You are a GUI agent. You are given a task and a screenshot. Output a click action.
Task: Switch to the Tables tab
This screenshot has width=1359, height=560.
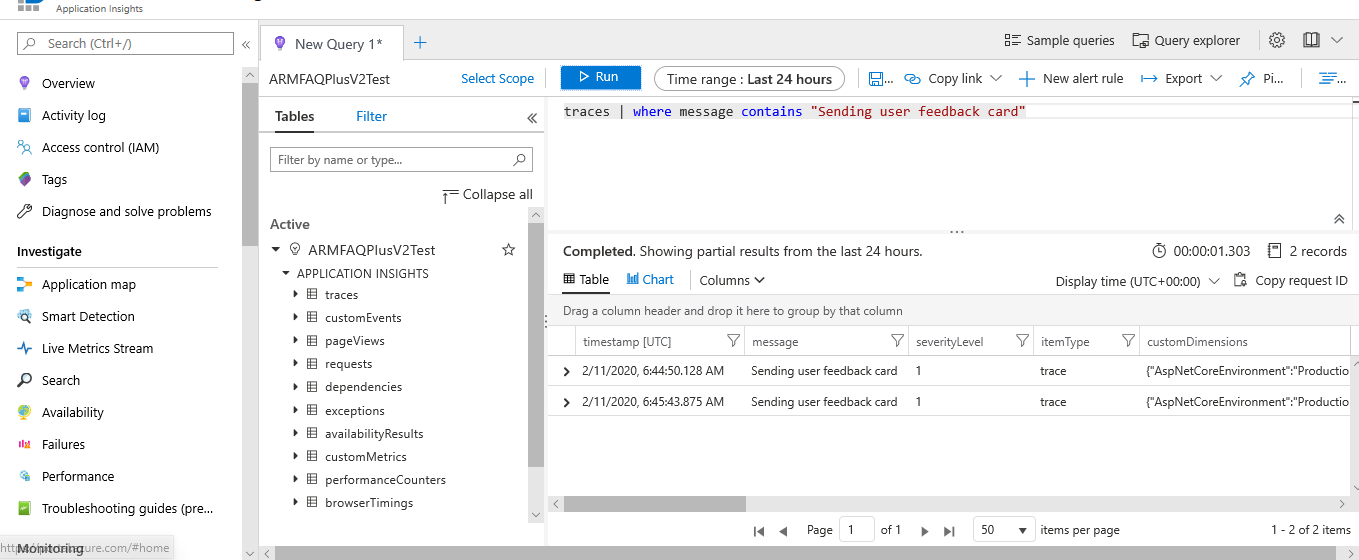(294, 116)
